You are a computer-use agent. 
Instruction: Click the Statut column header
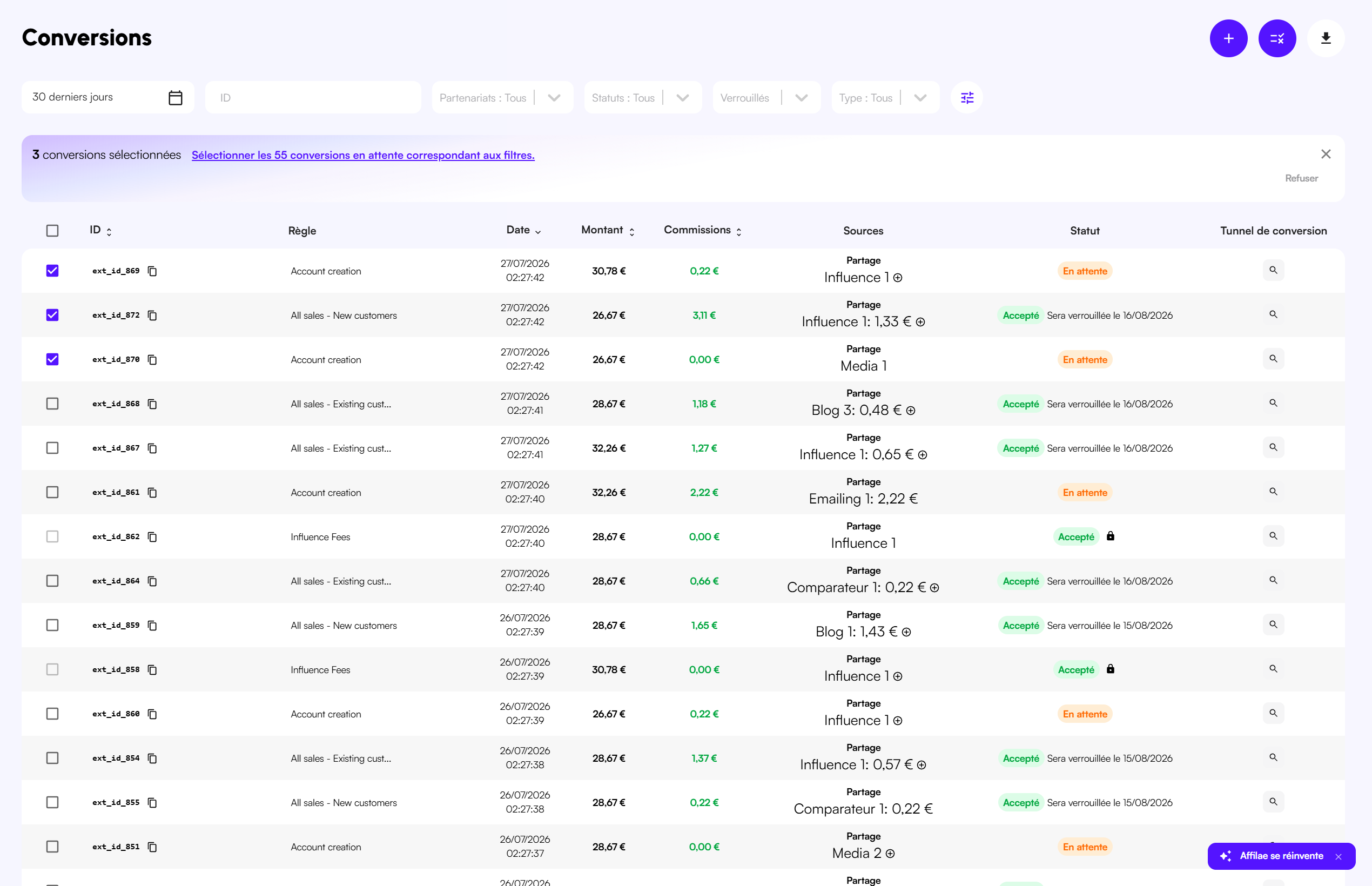pos(1085,231)
